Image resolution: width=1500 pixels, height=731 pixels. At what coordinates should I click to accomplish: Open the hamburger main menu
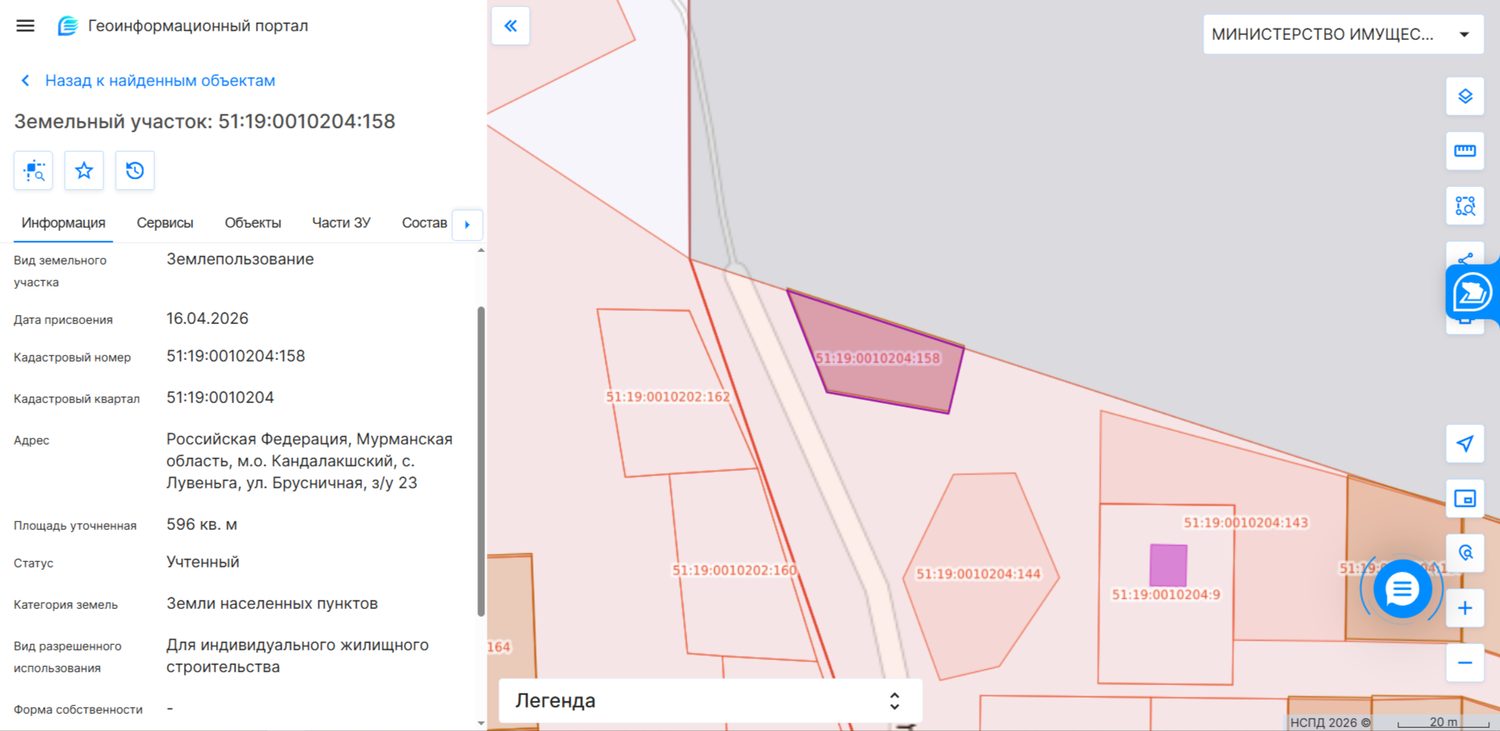pyautogui.click(x=25, y=26)
